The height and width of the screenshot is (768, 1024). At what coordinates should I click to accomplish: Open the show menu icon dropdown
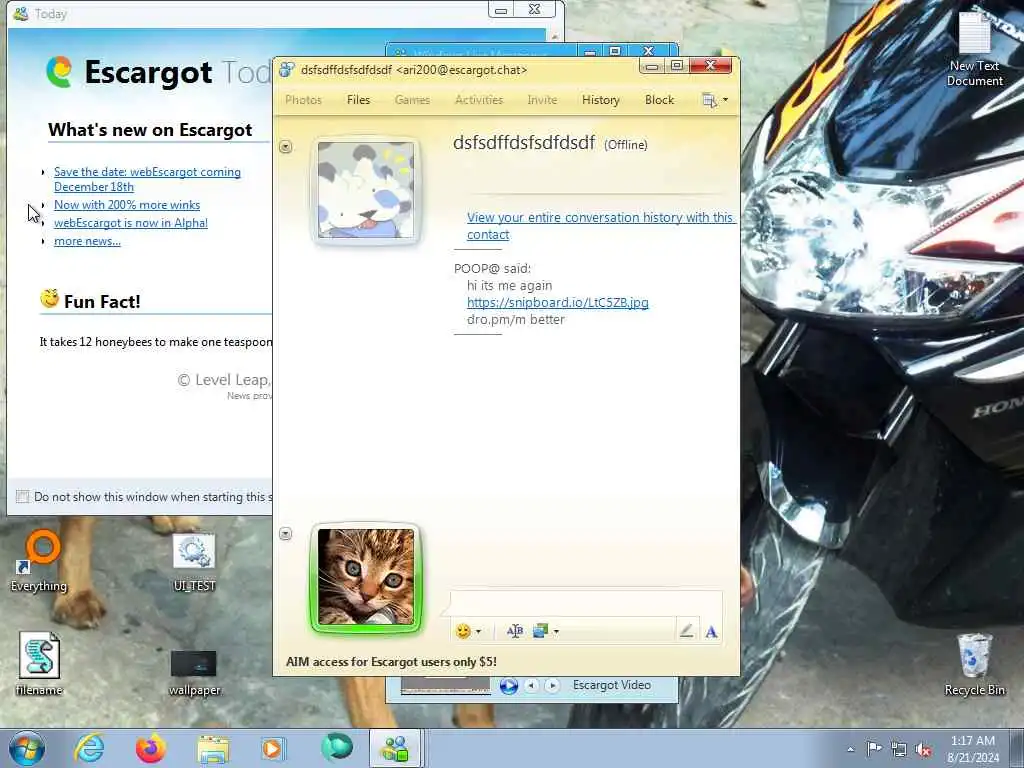coord(714,100)
